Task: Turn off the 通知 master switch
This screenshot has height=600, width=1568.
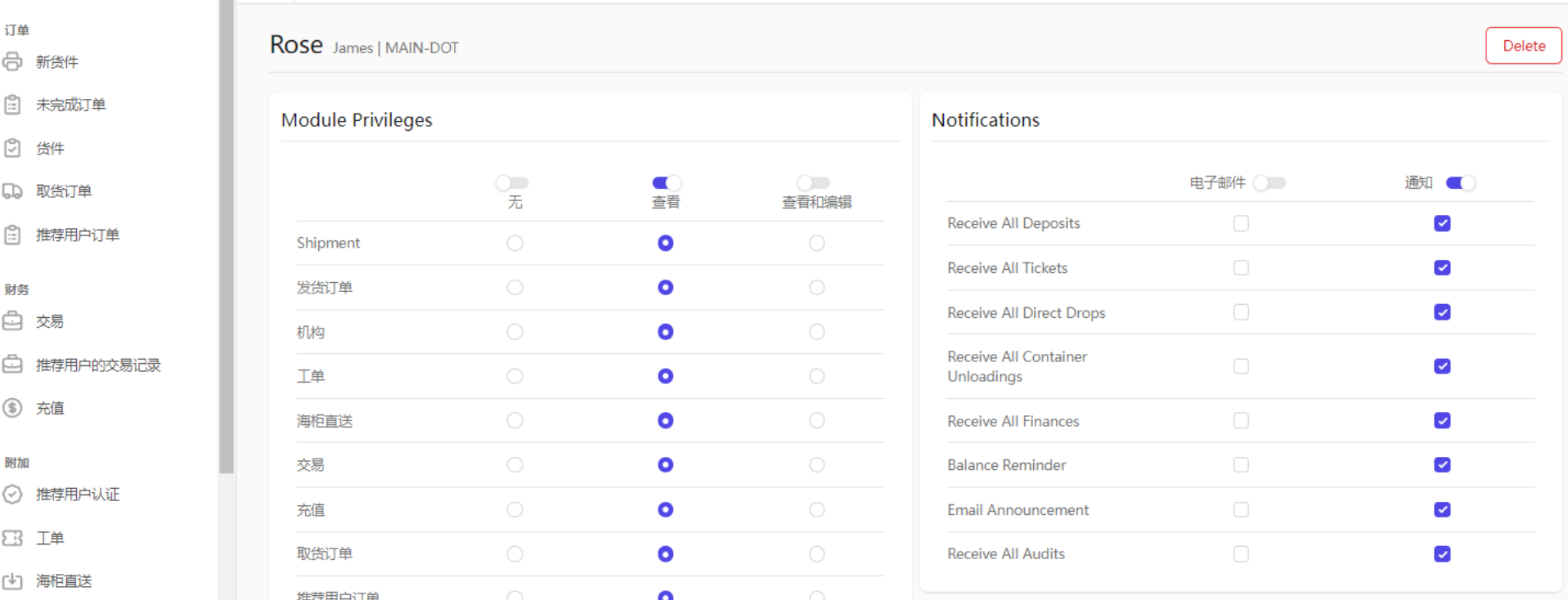Action: tap(1461, 183)
